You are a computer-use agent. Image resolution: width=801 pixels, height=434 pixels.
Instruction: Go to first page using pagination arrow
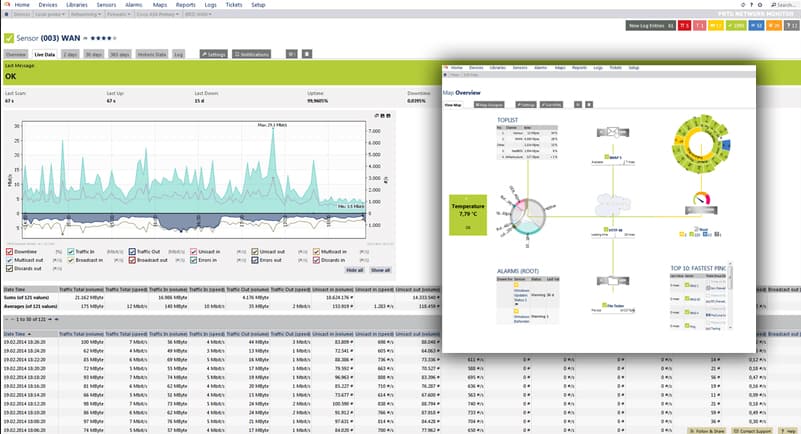(x=6, y=319)
